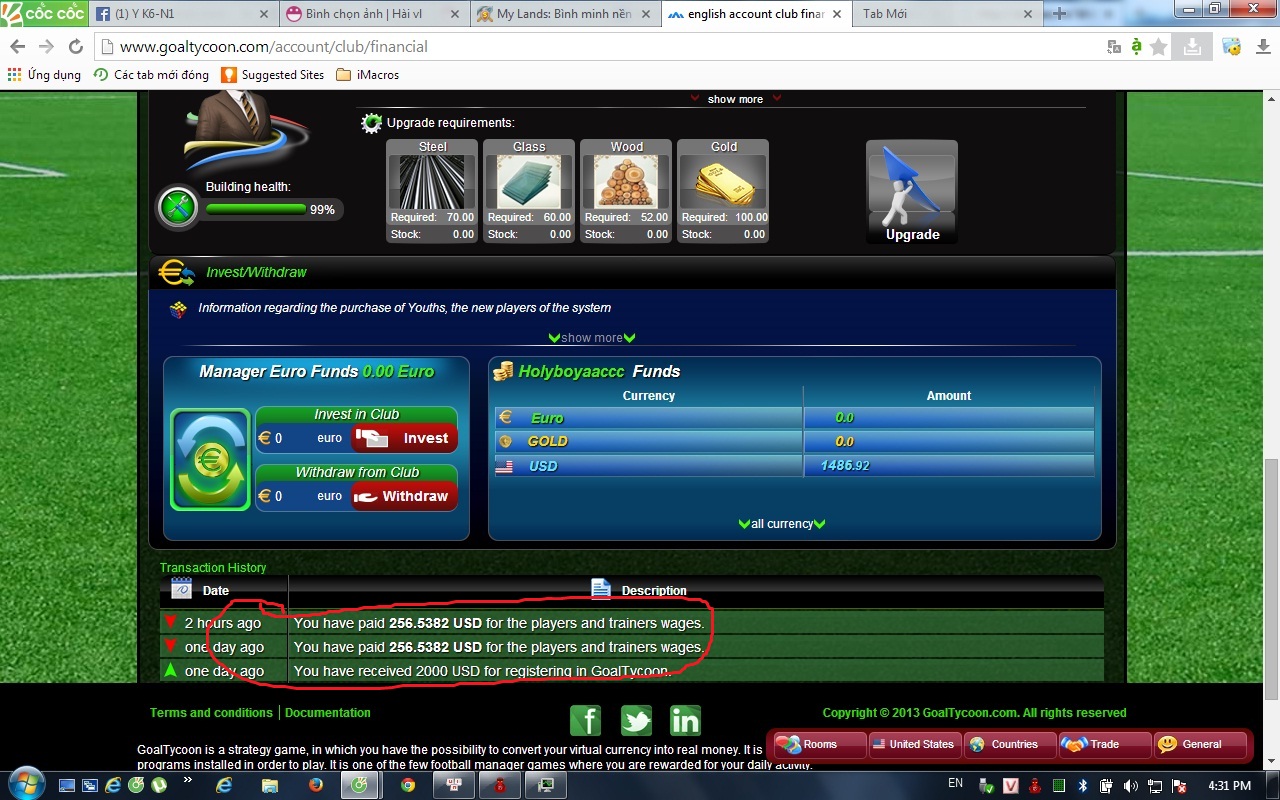Open a new browser tab
Image resolution: width=1280 pixels, height=800 pixels.
tap(1060, 14)
